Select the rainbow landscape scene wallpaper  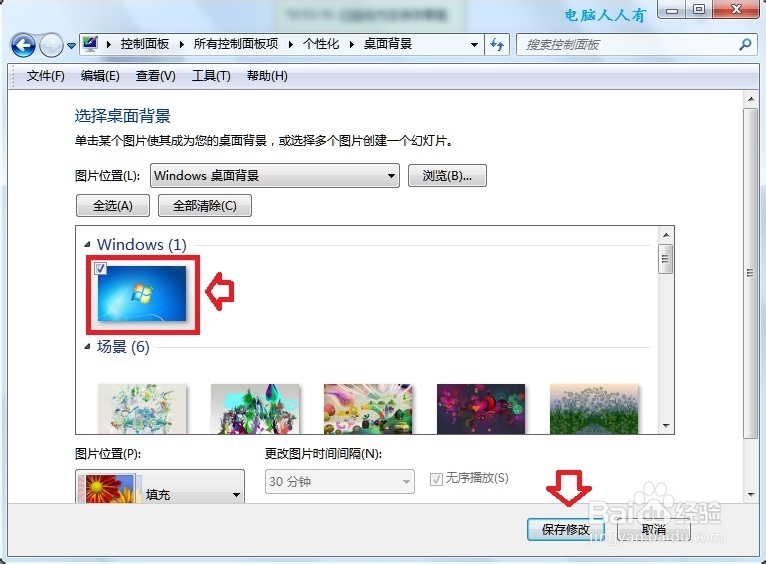[368, 409]
